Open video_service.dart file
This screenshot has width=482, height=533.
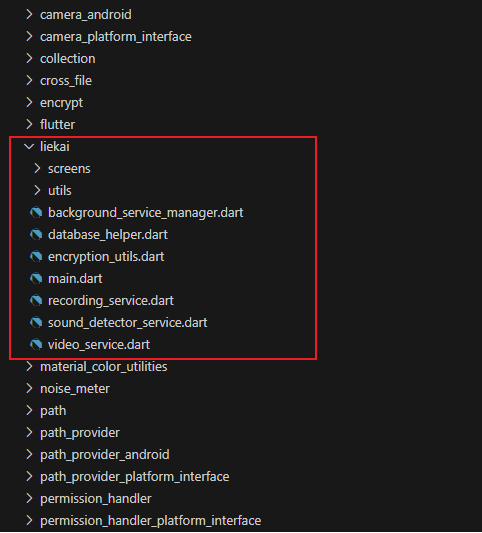[99, 345]
